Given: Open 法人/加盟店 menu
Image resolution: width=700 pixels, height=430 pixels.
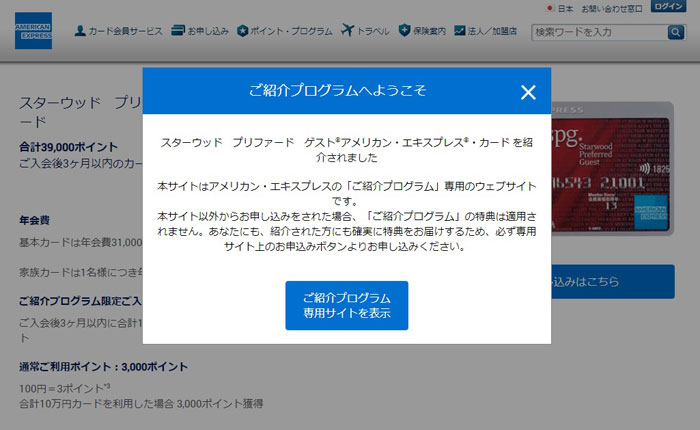Looking at the screenshot, I should coord(492,31).
